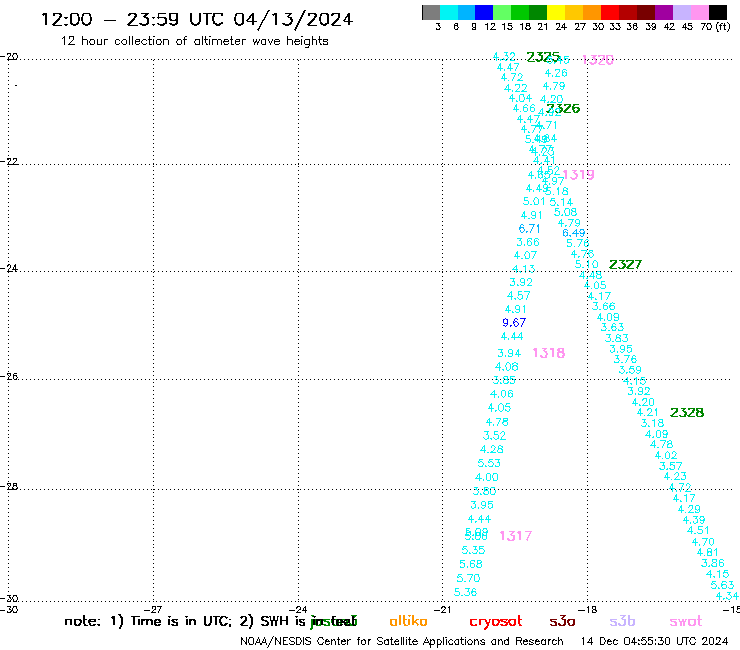The height and width of the screenshot is (650, 740).
Task: Select pass label 2325
Action: pos(543,57)
